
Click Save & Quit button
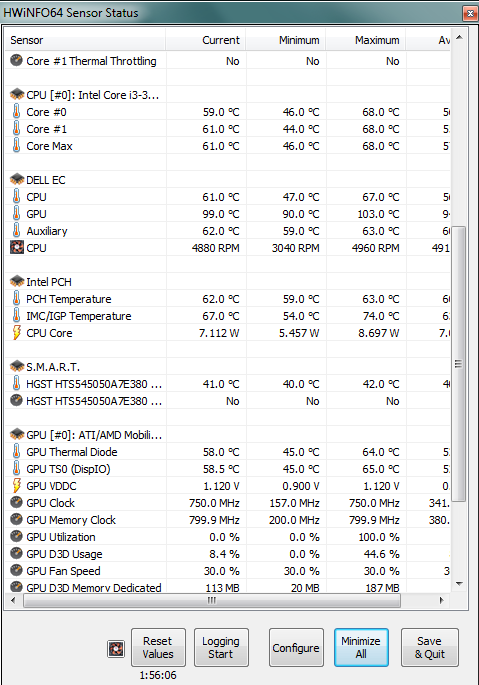click(x=430, y=647)
